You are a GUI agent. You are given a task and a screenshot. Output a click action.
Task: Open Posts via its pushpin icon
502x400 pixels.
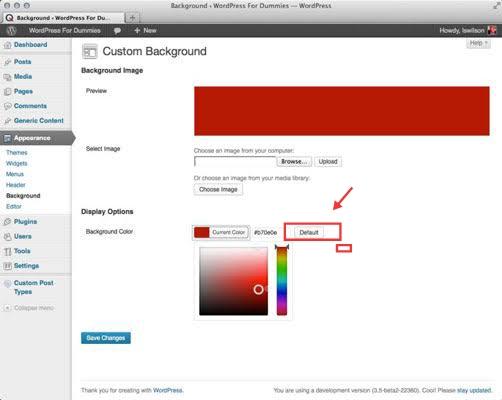click(7, 62)
